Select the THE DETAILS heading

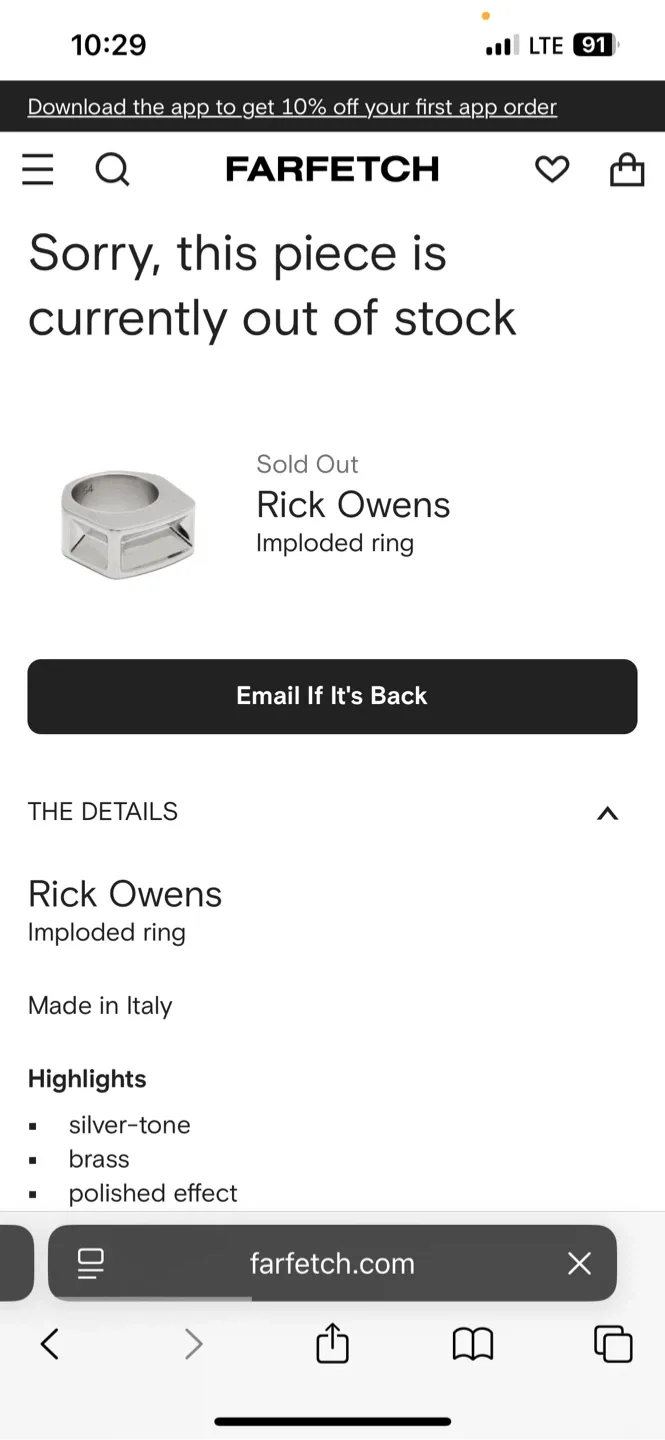pos(103,811)
